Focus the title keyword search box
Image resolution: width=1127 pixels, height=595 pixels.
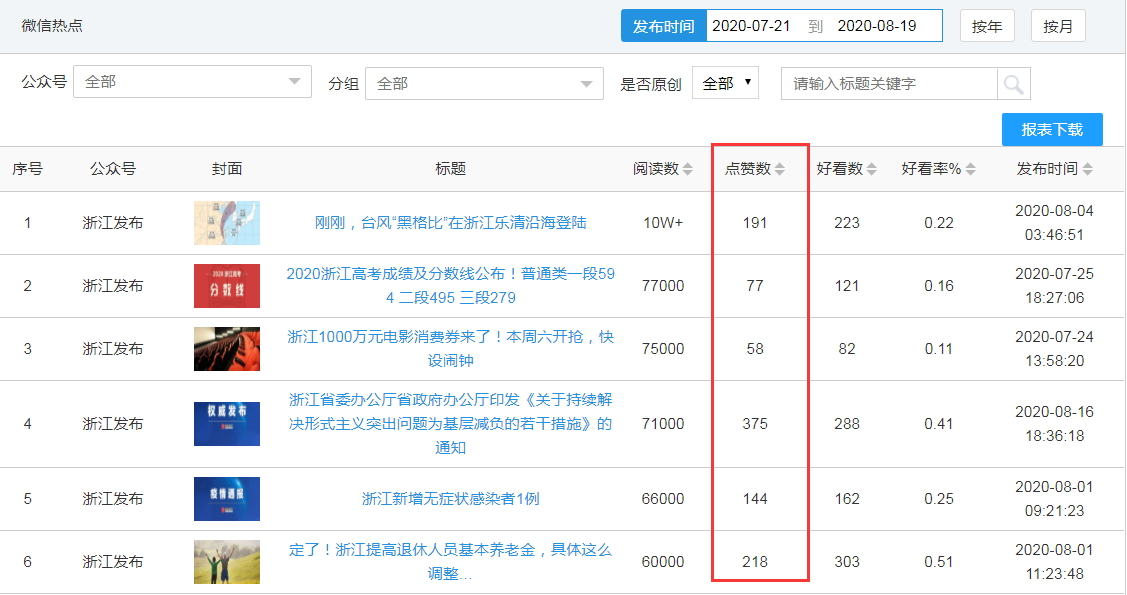889,84
